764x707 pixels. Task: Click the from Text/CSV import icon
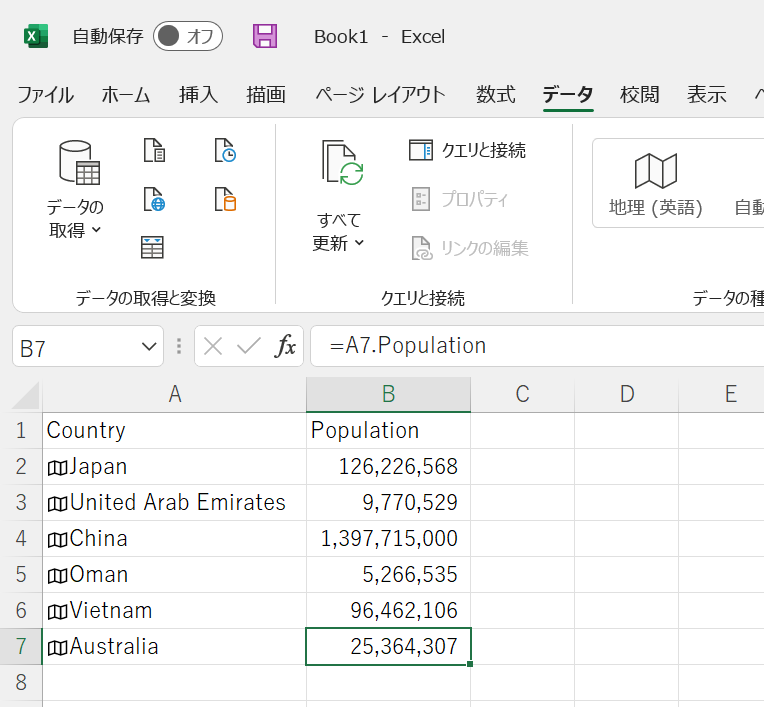154,150
